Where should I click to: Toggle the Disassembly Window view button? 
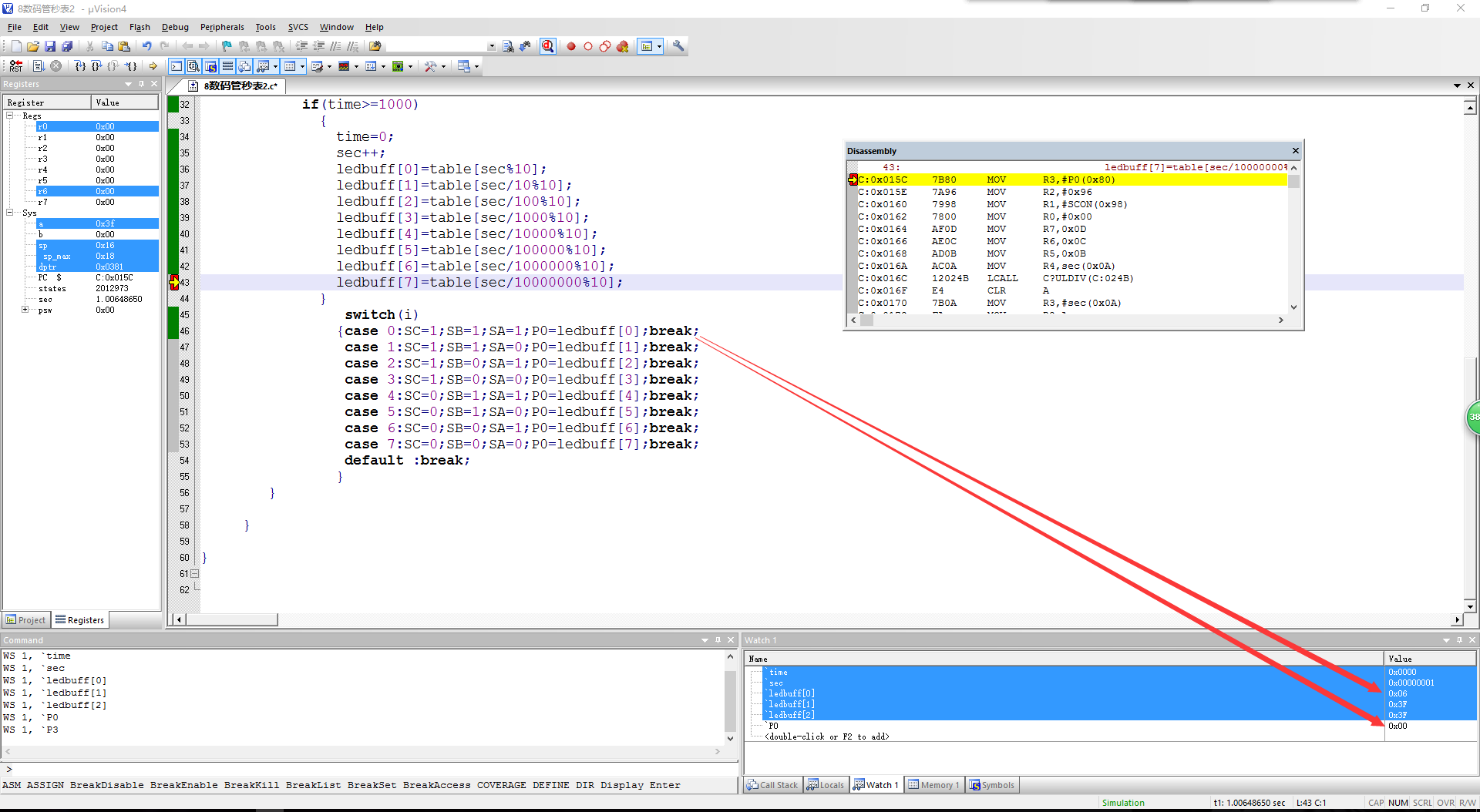193,66
